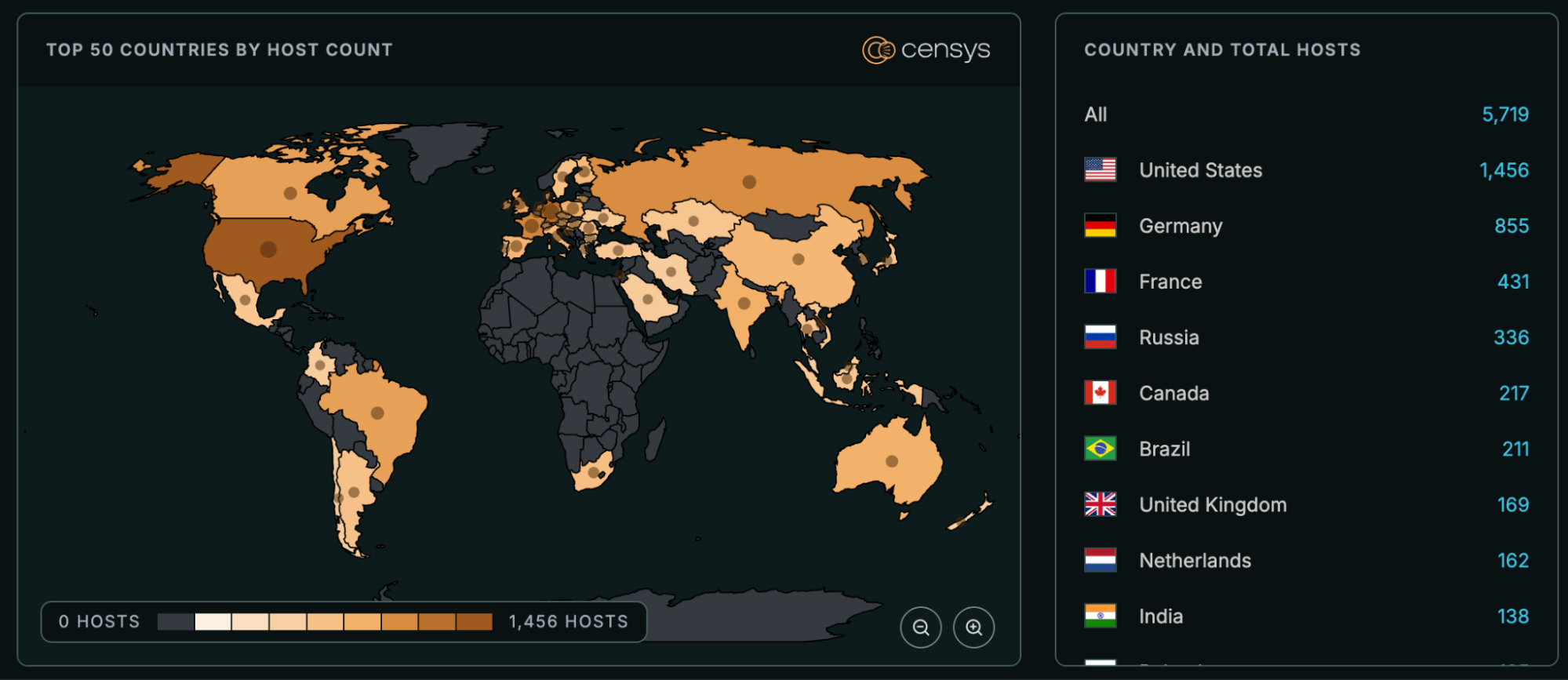Click the India flag icon
Screen dimensions: 1568x680
[x=1100, y=616]
